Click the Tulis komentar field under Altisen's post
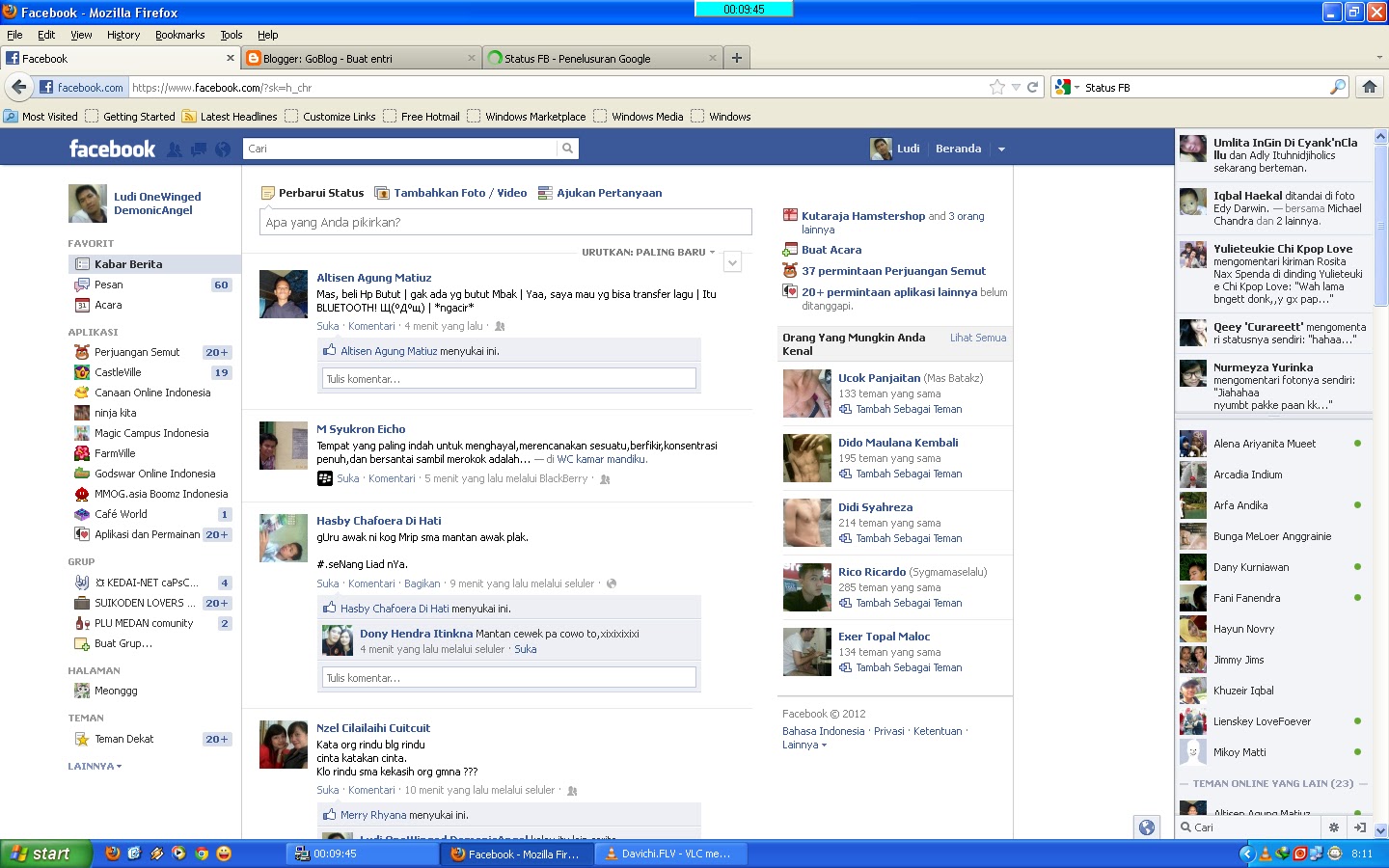The height and width of the screenshot is (868, 1389). click(x=509, y=379)
